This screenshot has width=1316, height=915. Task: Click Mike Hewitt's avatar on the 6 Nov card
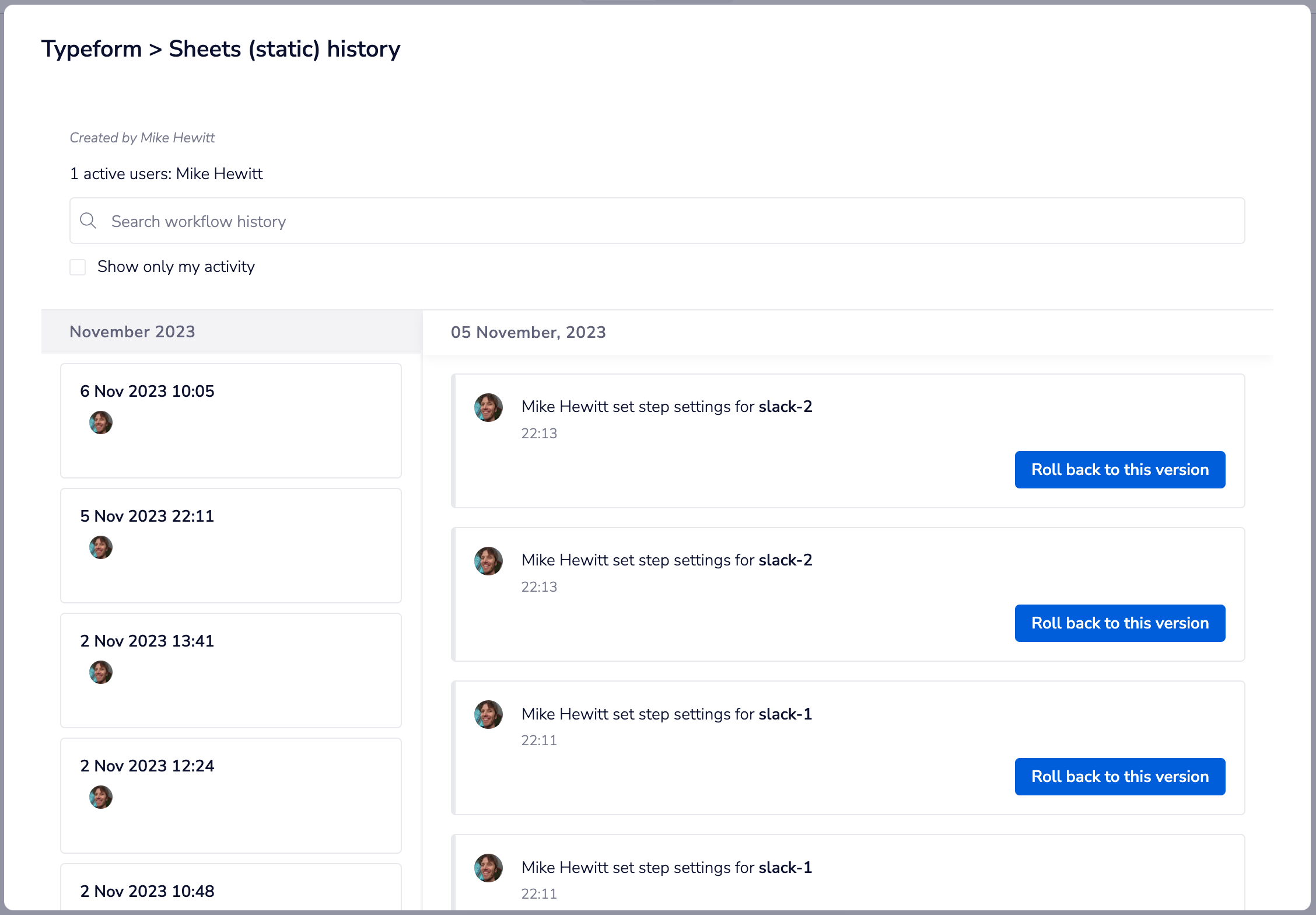[x=100, y=422]
